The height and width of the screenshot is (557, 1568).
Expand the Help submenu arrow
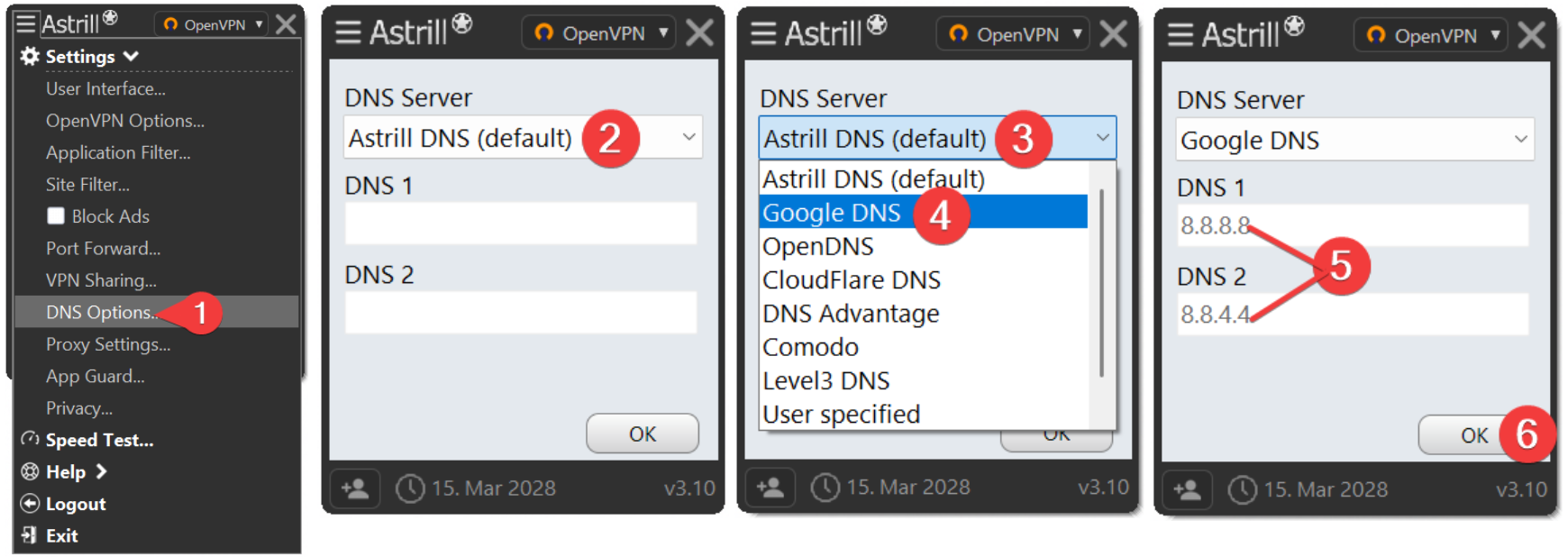101,470
